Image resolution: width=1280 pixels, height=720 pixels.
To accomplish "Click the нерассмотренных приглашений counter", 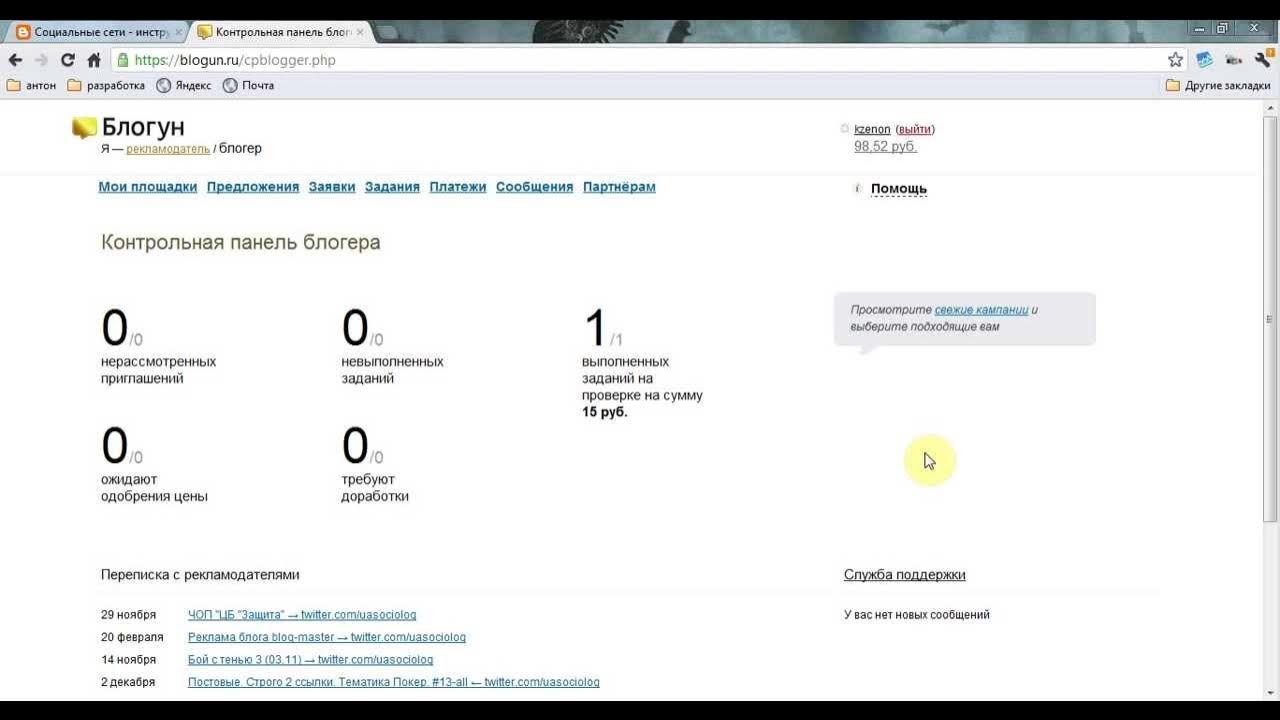I will coord(158,345).
